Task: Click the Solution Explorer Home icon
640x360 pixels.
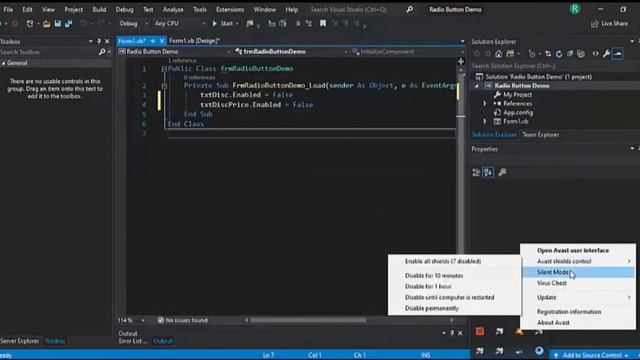Action: pos(498,54)
